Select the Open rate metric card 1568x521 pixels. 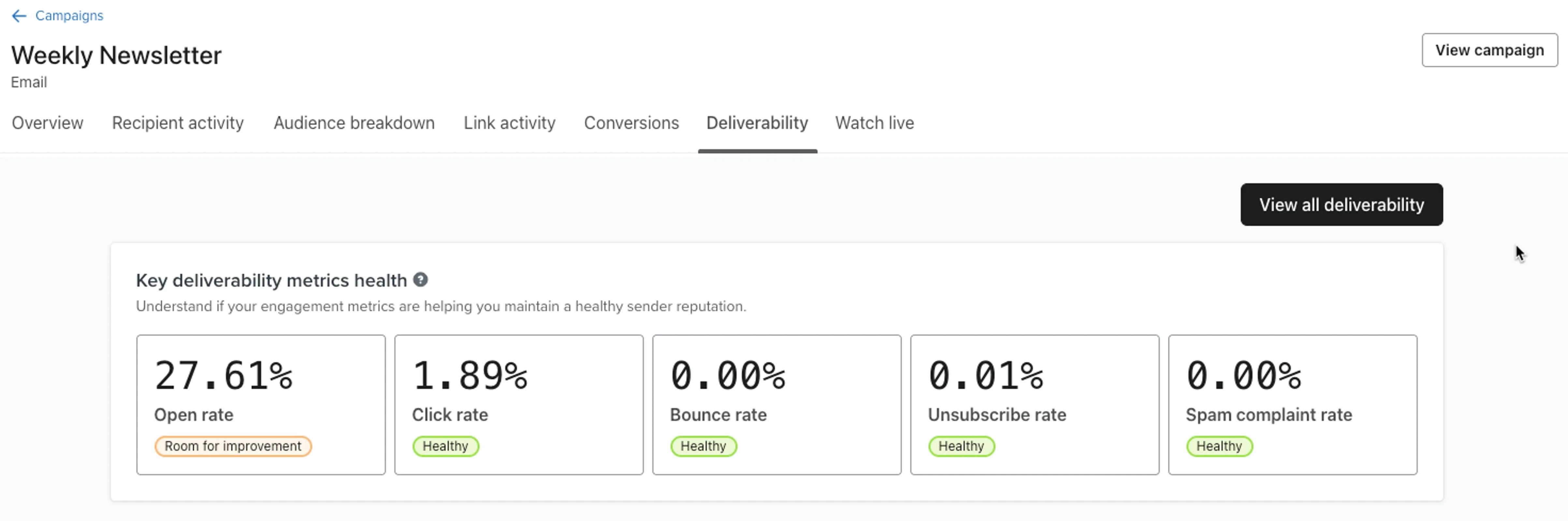point(261,404)
